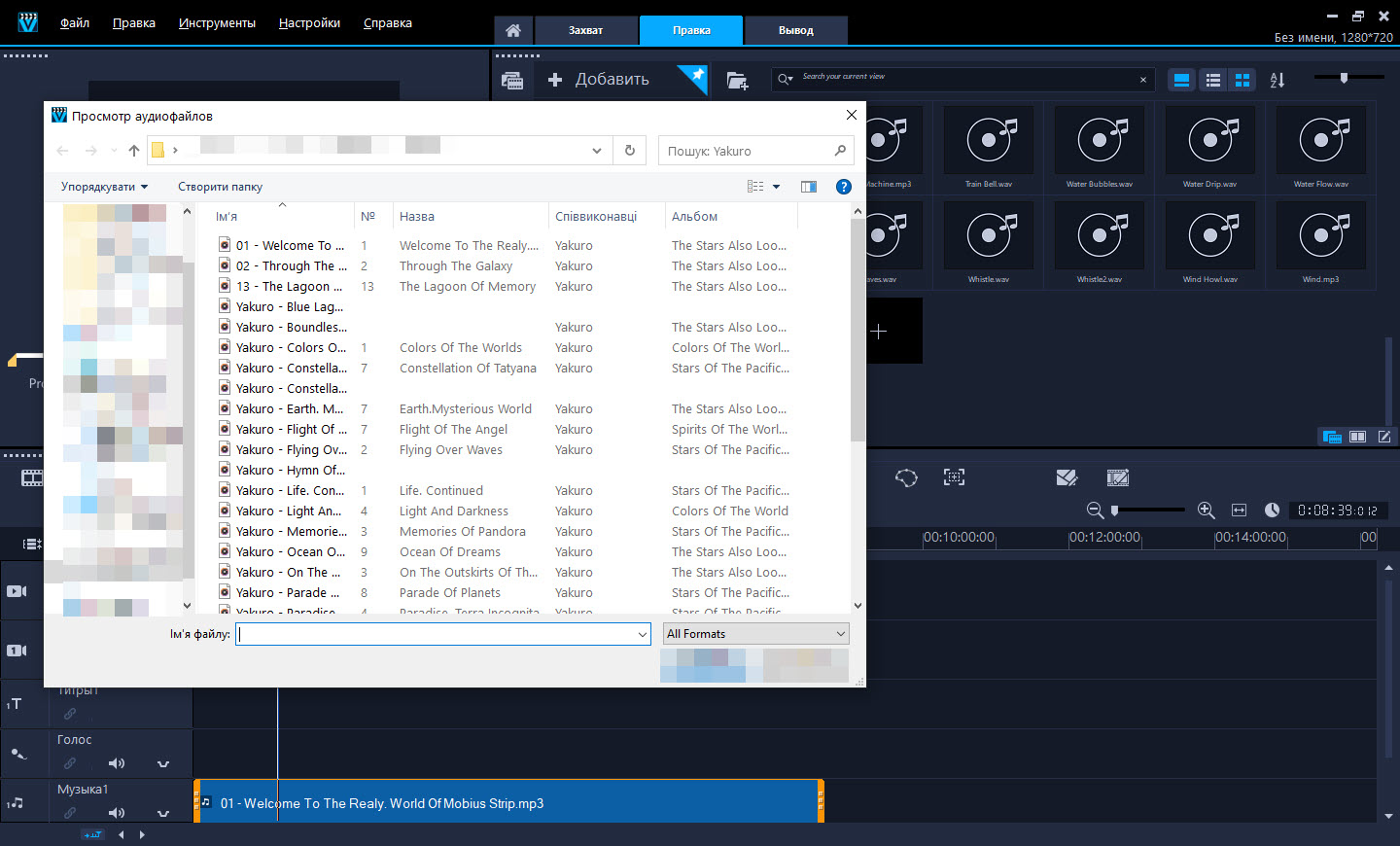Toggle the file dialog preview pane

tap(809, 187)
